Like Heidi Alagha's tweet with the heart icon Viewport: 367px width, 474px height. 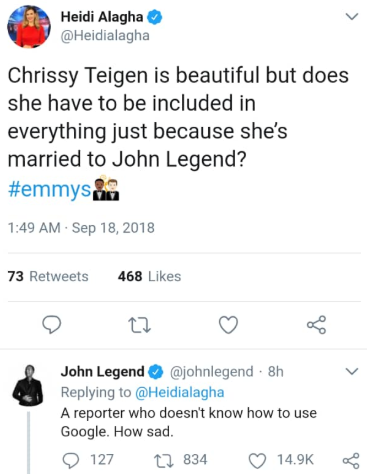coord(228,325)
